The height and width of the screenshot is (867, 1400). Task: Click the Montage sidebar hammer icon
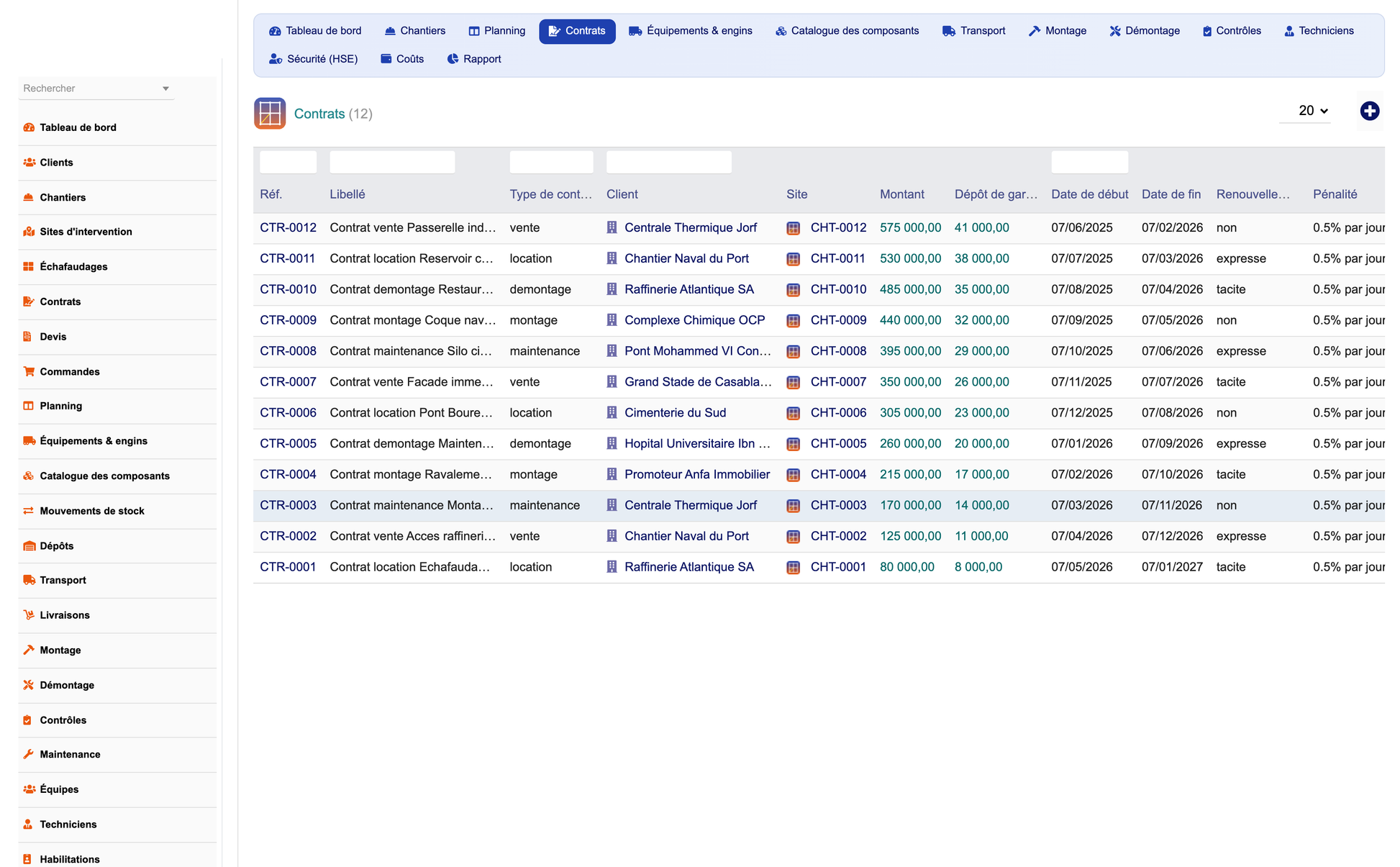point(29,650)
